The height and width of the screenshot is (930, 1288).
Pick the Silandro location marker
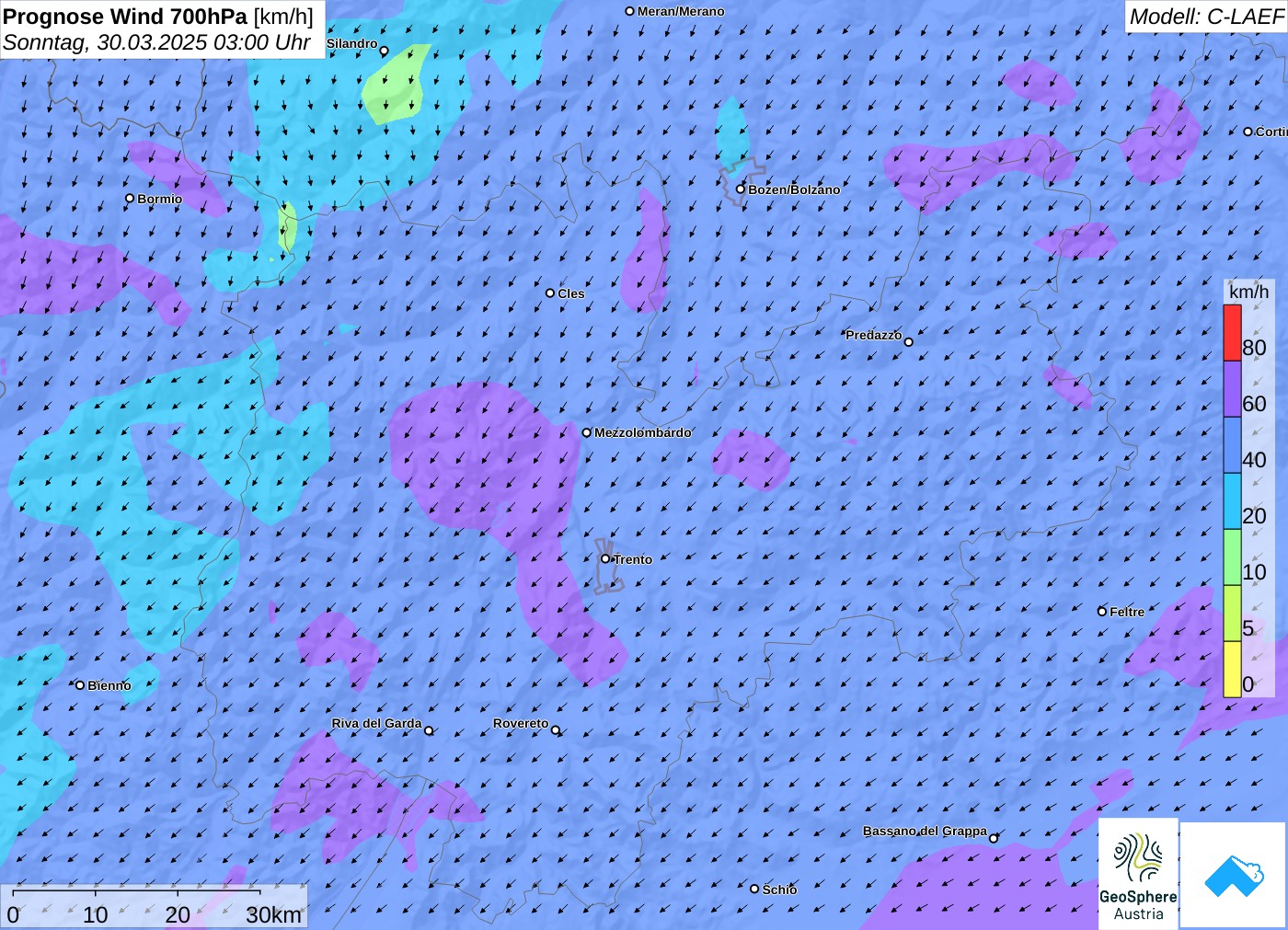point(385,51)
